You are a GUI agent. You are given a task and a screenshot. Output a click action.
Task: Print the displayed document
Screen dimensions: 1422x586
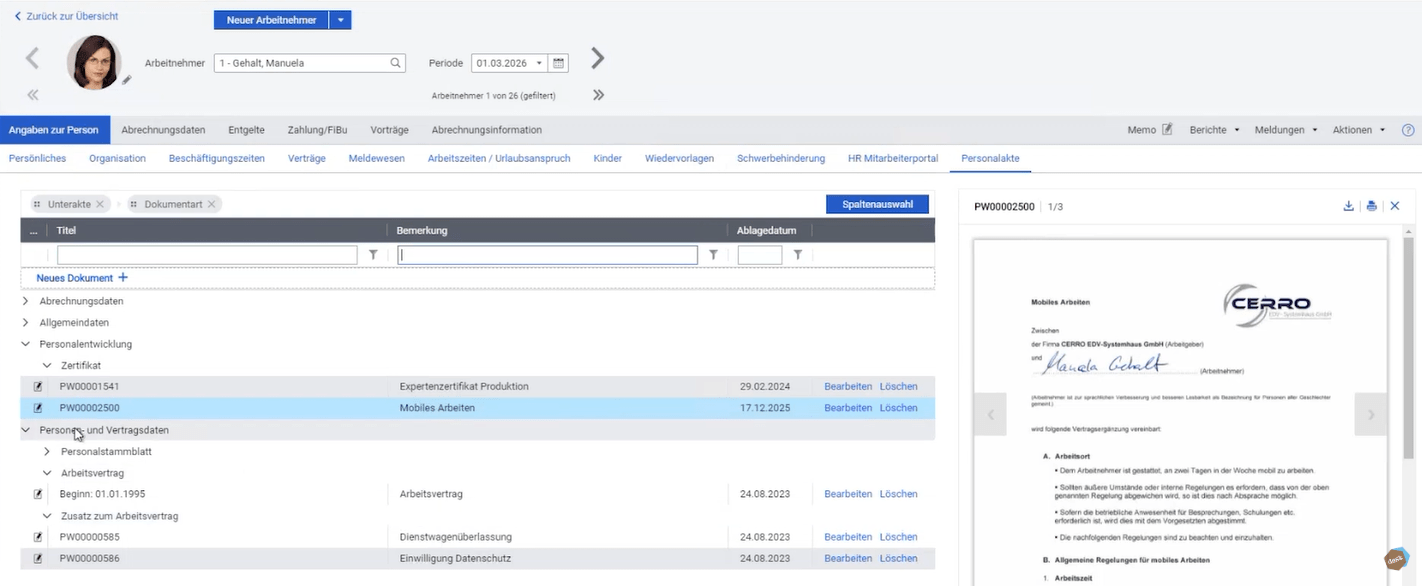click(x=1371, y=205)
